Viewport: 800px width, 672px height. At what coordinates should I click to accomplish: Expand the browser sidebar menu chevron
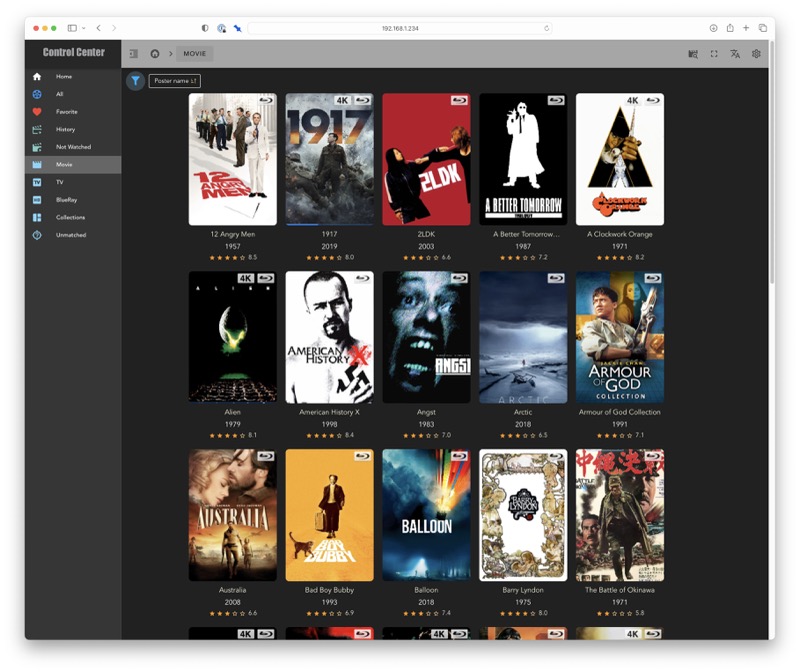click(x=84, y=28)
